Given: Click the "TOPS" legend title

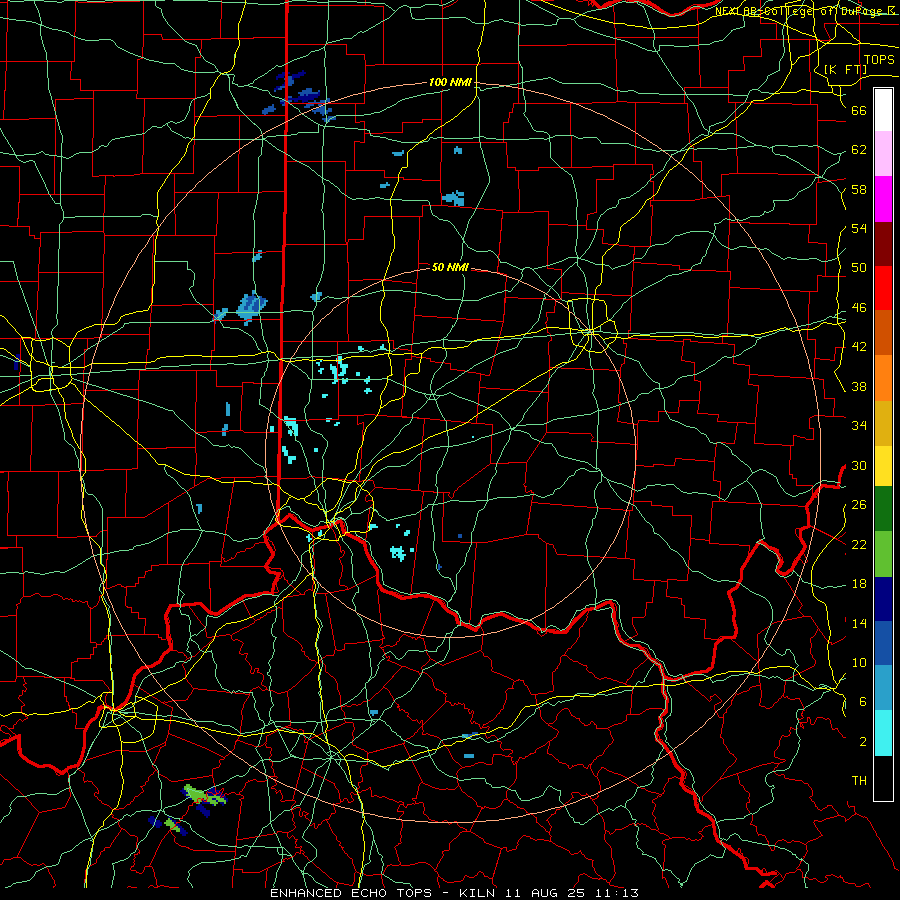Looking at the screenshot, I should click(x=879, y=59).
